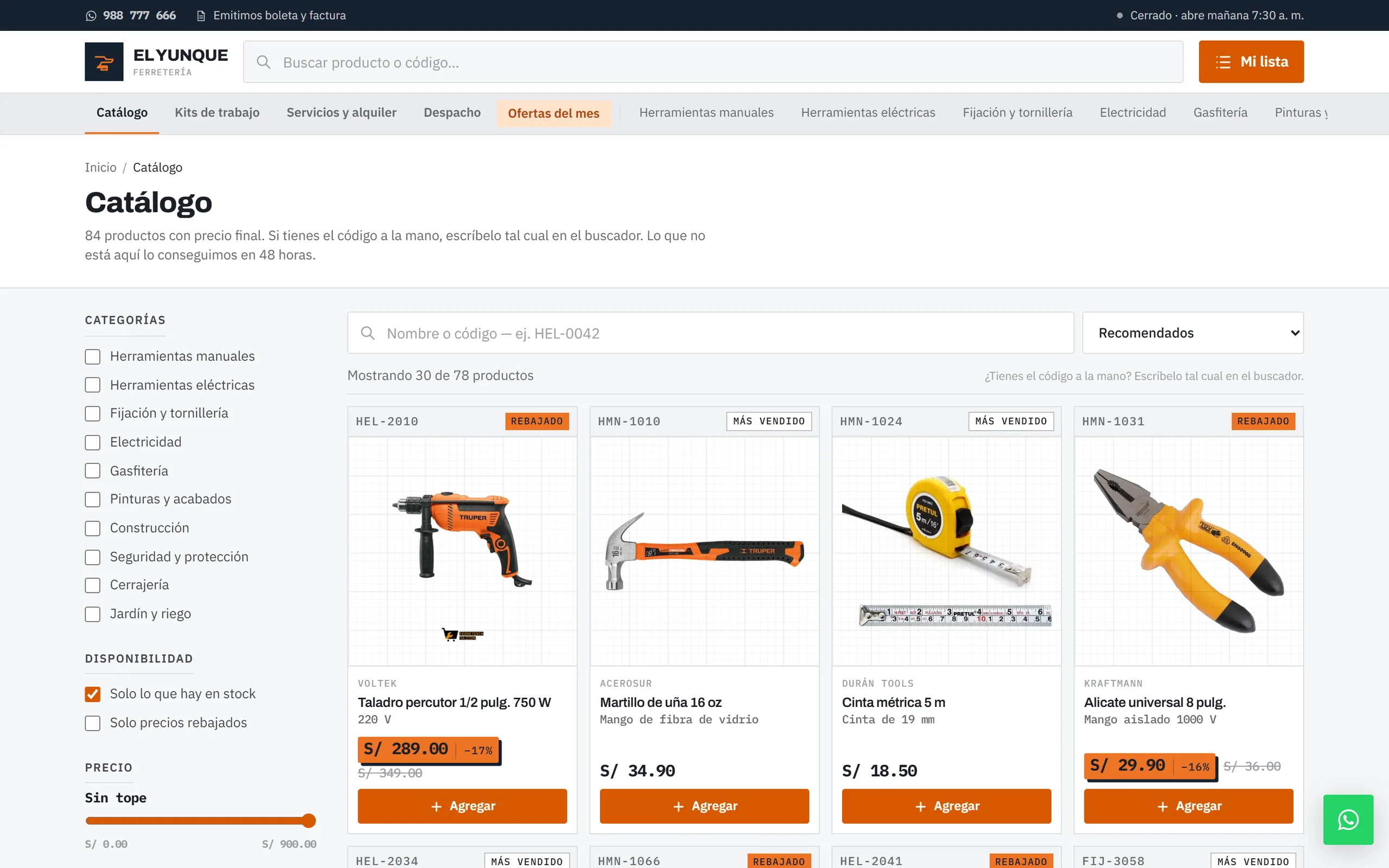
Task: Add Alicate universal 8 pulg. to list
Action: 1189,806
